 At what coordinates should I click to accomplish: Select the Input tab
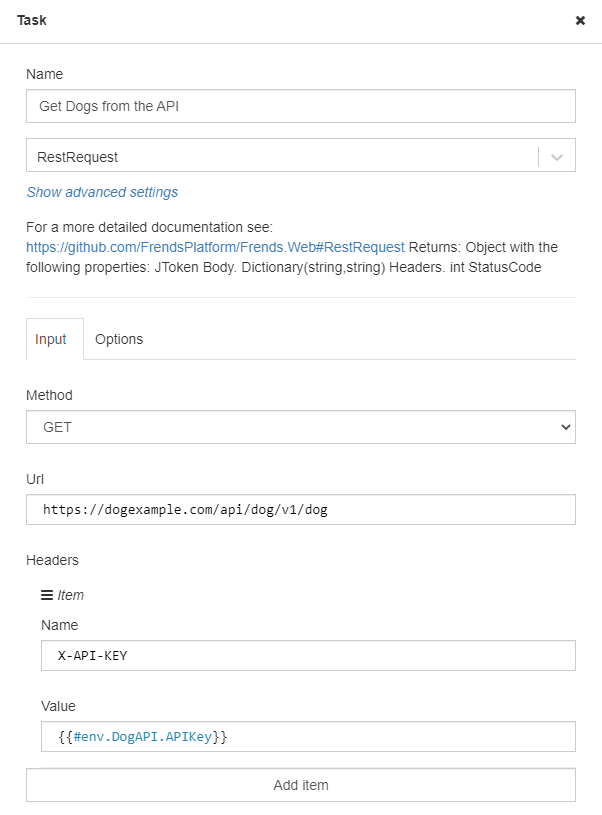tap(51, 339)
